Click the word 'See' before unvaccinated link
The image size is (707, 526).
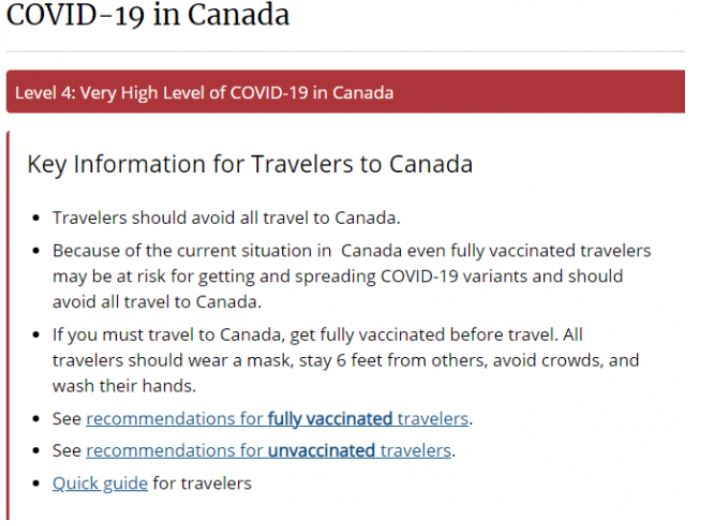point(67,451)
